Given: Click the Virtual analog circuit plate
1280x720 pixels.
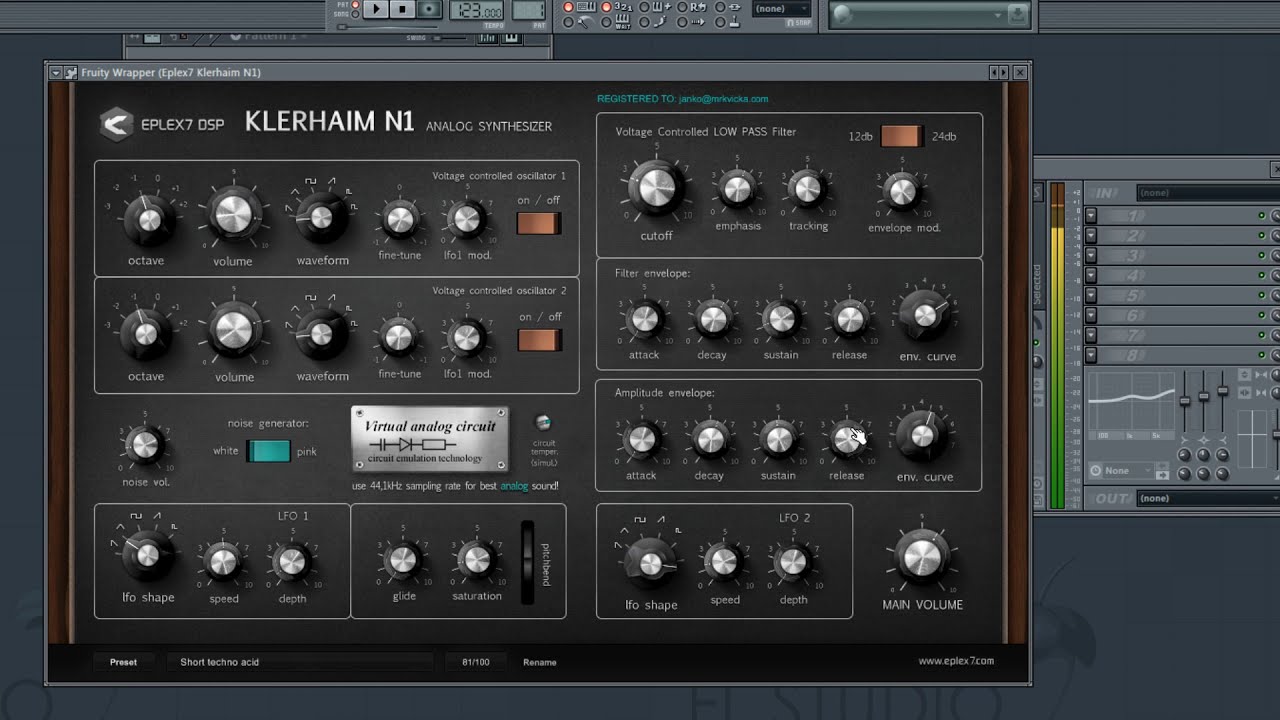Looking at the screenshot, I should click(430, 440).
